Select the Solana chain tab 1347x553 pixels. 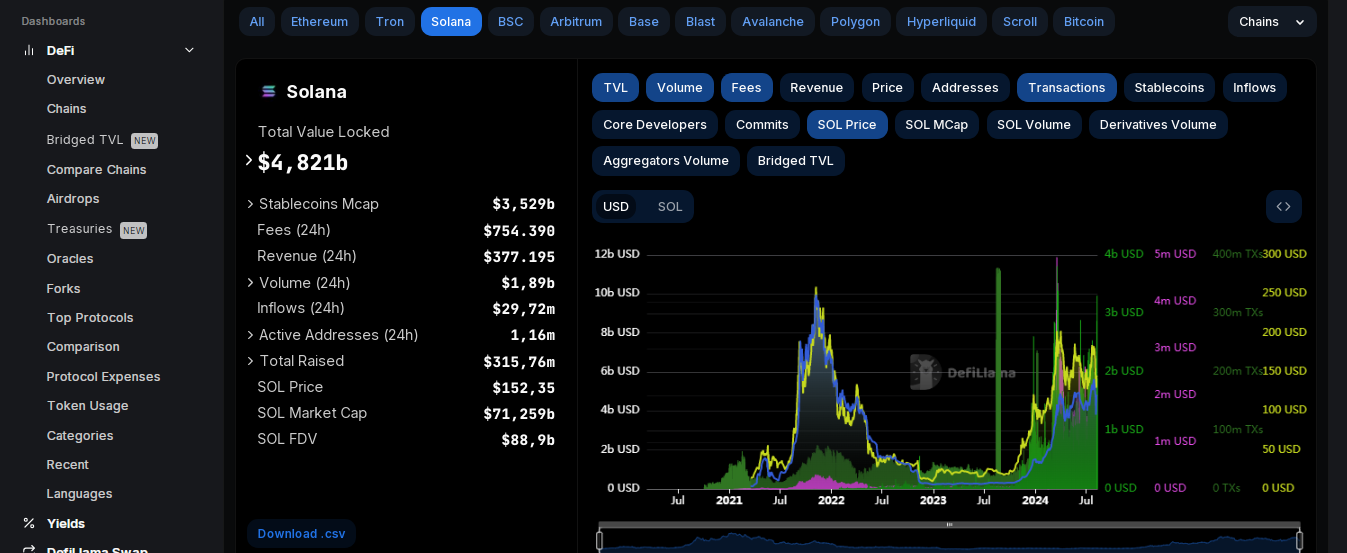click(451, 22)
